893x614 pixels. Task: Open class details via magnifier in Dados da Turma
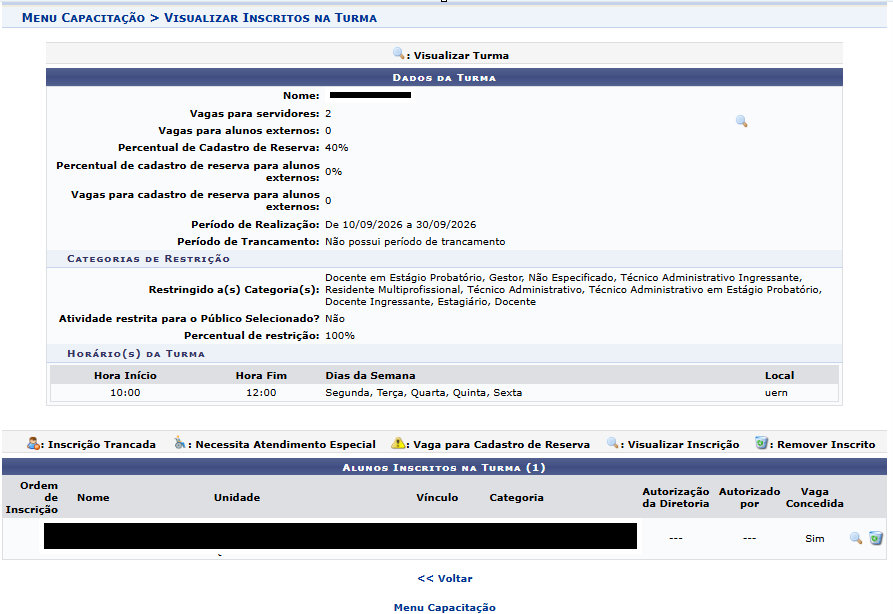click(741, 121)
